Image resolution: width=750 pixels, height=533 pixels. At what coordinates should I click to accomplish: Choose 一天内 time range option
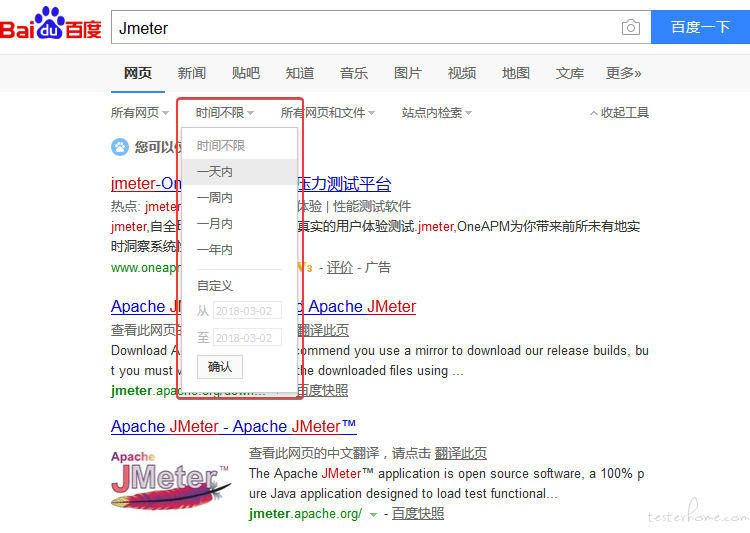[x=240, y=172]
